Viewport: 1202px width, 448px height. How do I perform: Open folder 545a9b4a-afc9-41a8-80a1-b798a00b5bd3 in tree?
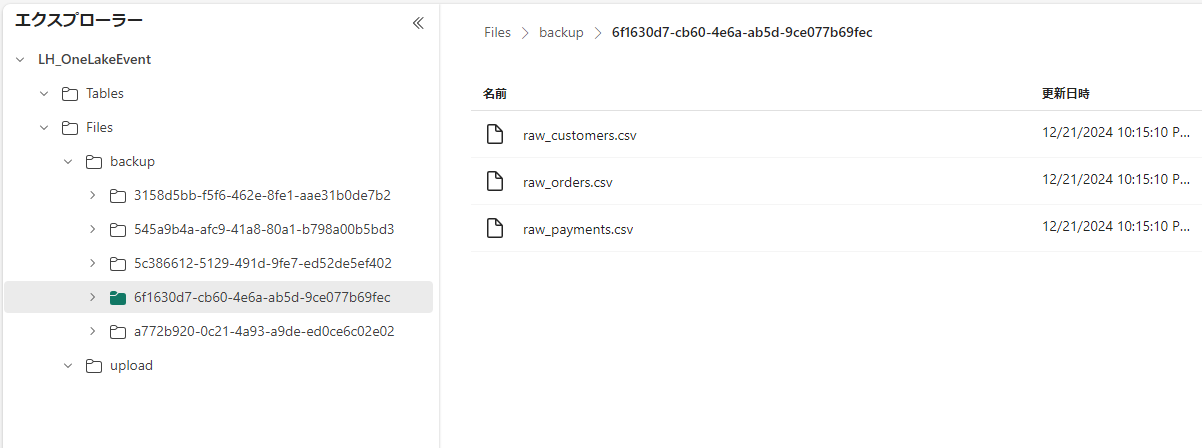pos(264,229)
